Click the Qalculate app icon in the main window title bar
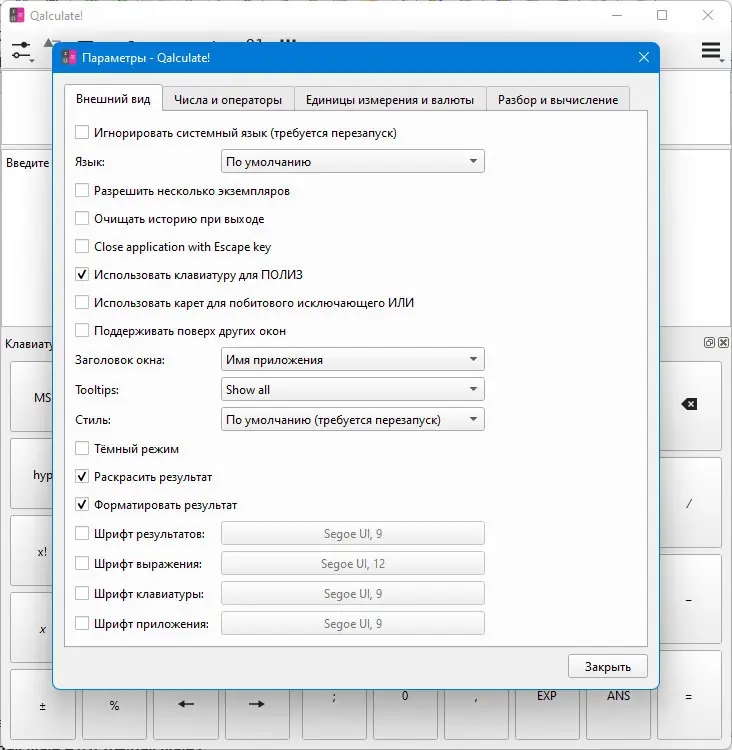The width and height of the screenshot is (732, 750). point(17,15)
